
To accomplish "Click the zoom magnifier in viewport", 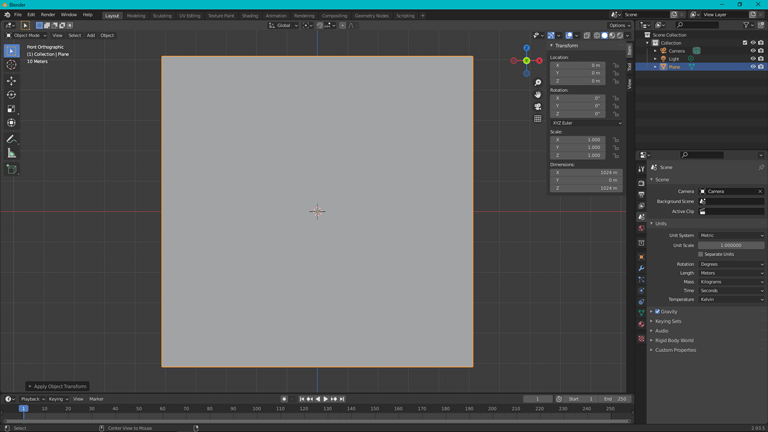I will click(x=538, y=83).
